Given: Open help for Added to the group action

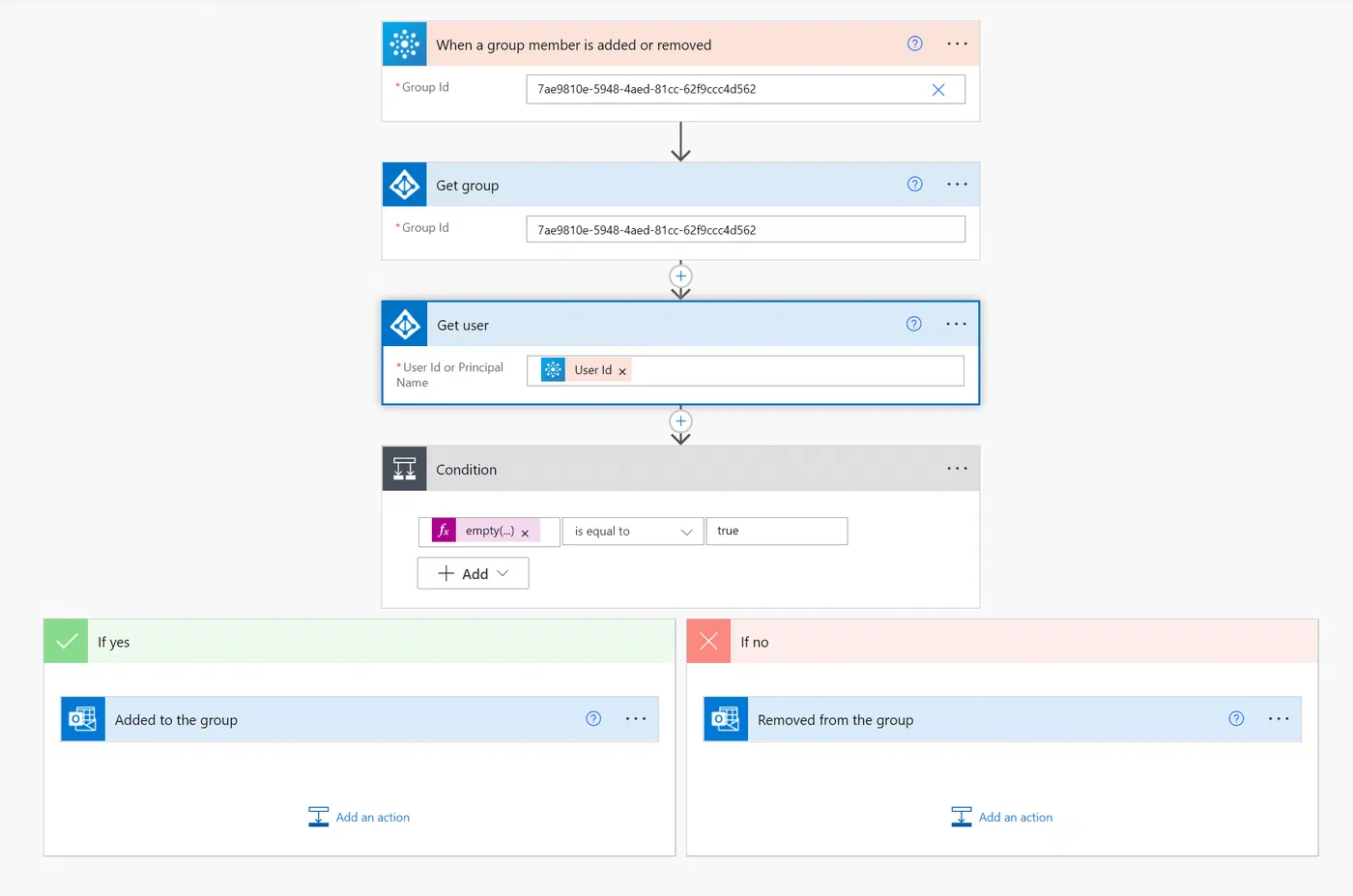Looking at the screenshot, I should point(593,718).
